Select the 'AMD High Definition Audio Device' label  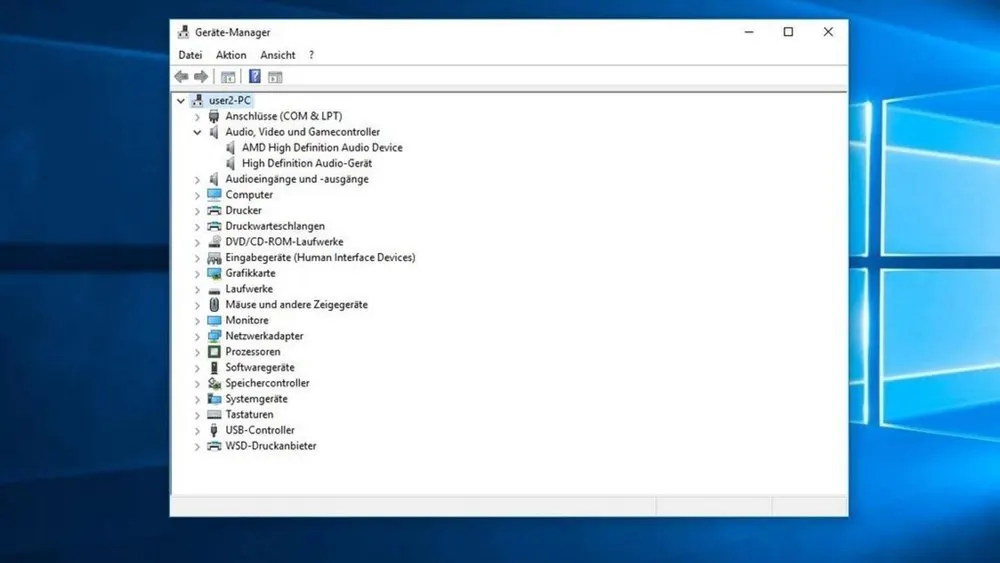tap(322, 147)
